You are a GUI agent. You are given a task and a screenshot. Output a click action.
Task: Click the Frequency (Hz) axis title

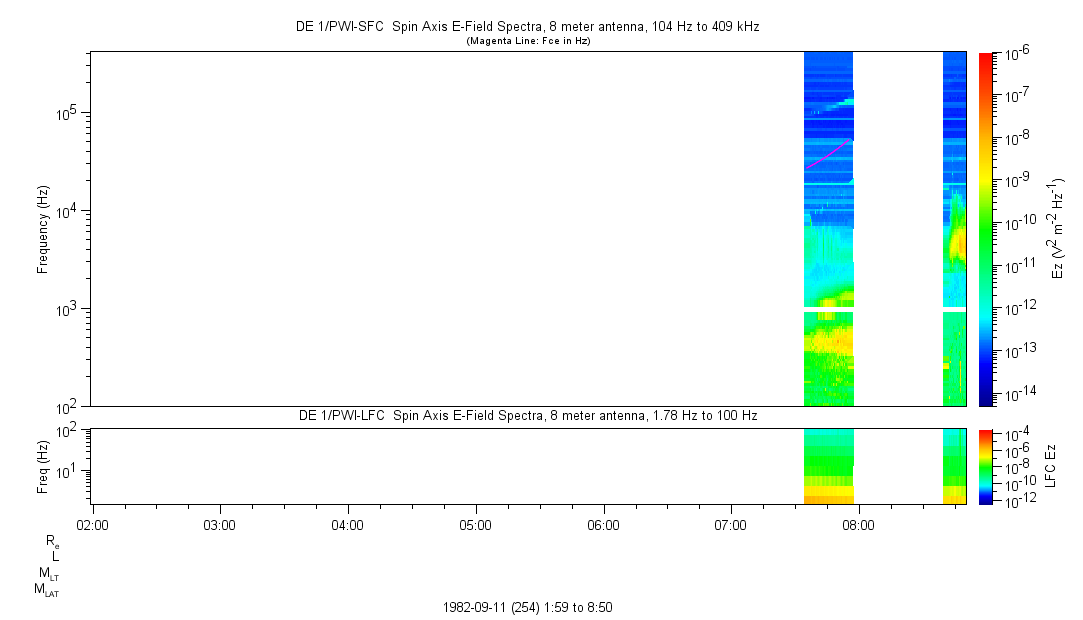(x=43, y=230)
